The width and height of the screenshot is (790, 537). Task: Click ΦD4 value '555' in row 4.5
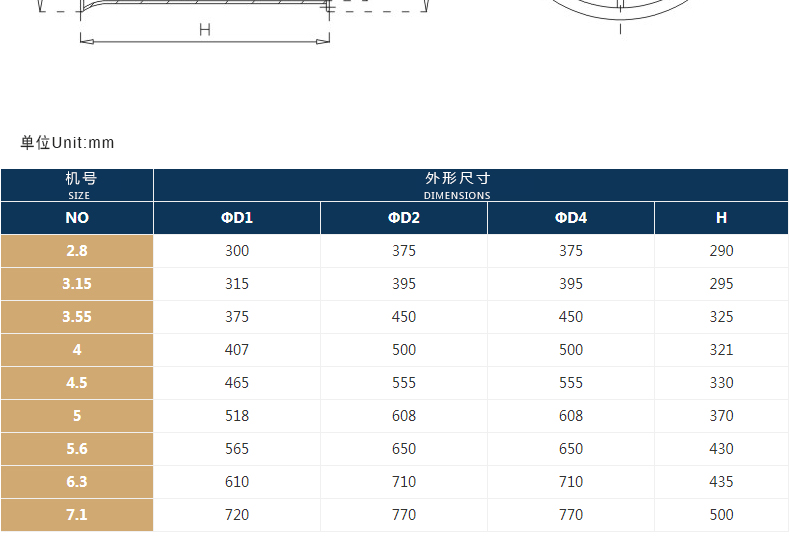[x=571, y=383]
